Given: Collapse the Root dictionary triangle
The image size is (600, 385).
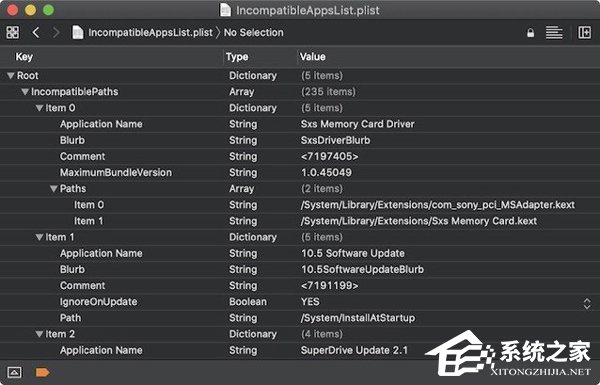Looking at the screenshot, I should coord(11,76).
